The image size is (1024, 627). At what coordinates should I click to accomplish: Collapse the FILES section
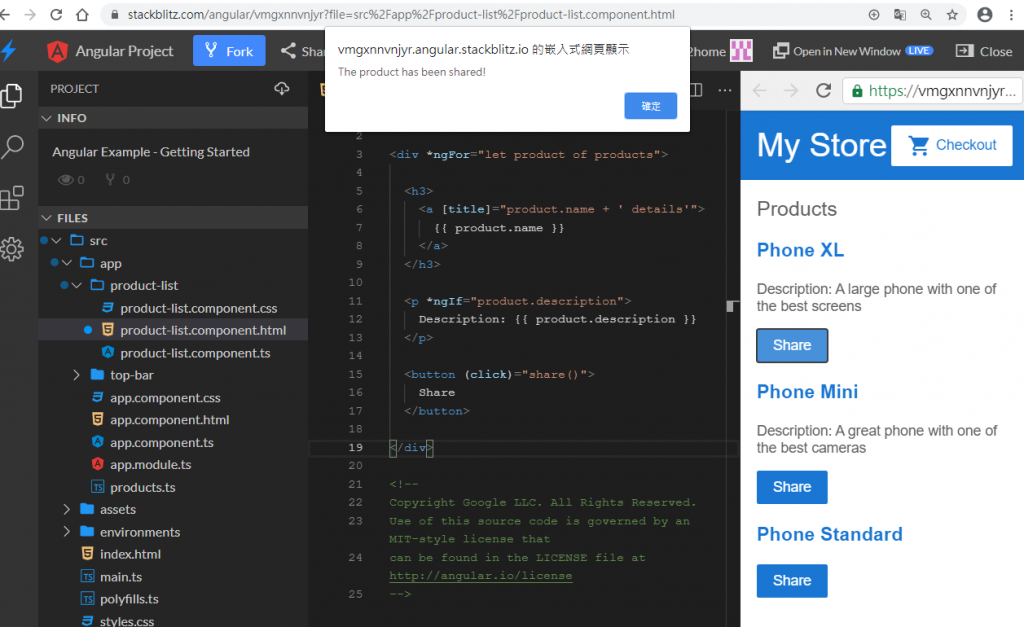coord(46,218)
